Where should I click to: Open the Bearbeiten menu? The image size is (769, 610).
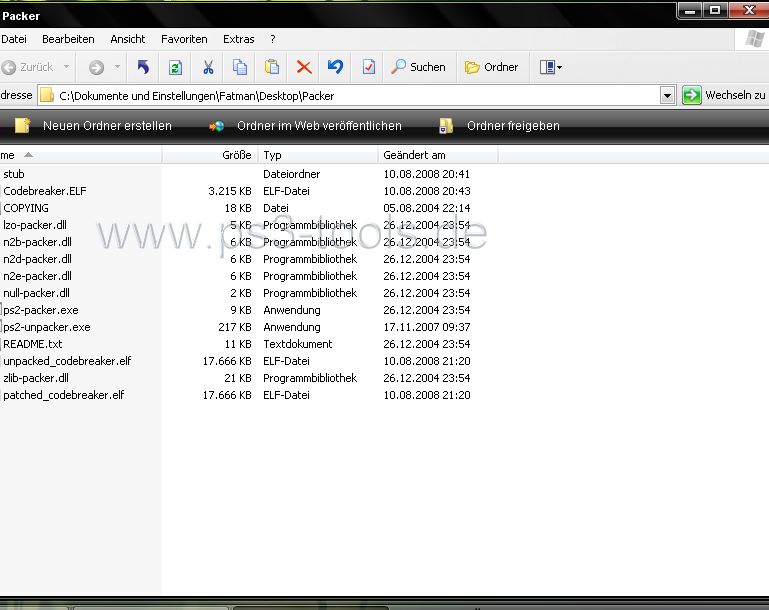coord(68,39)
